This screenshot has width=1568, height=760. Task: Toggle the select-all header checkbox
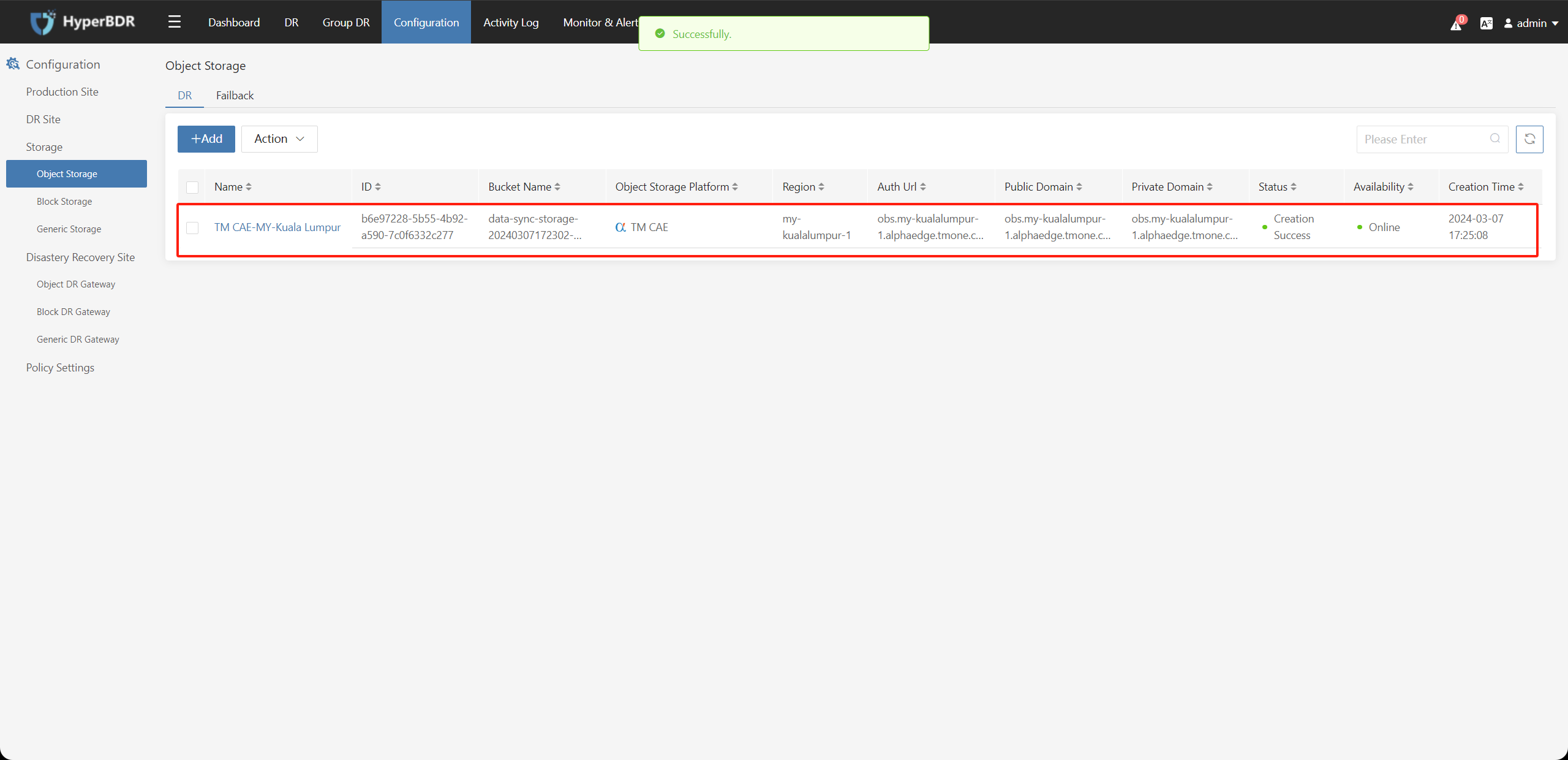[192, 187]
